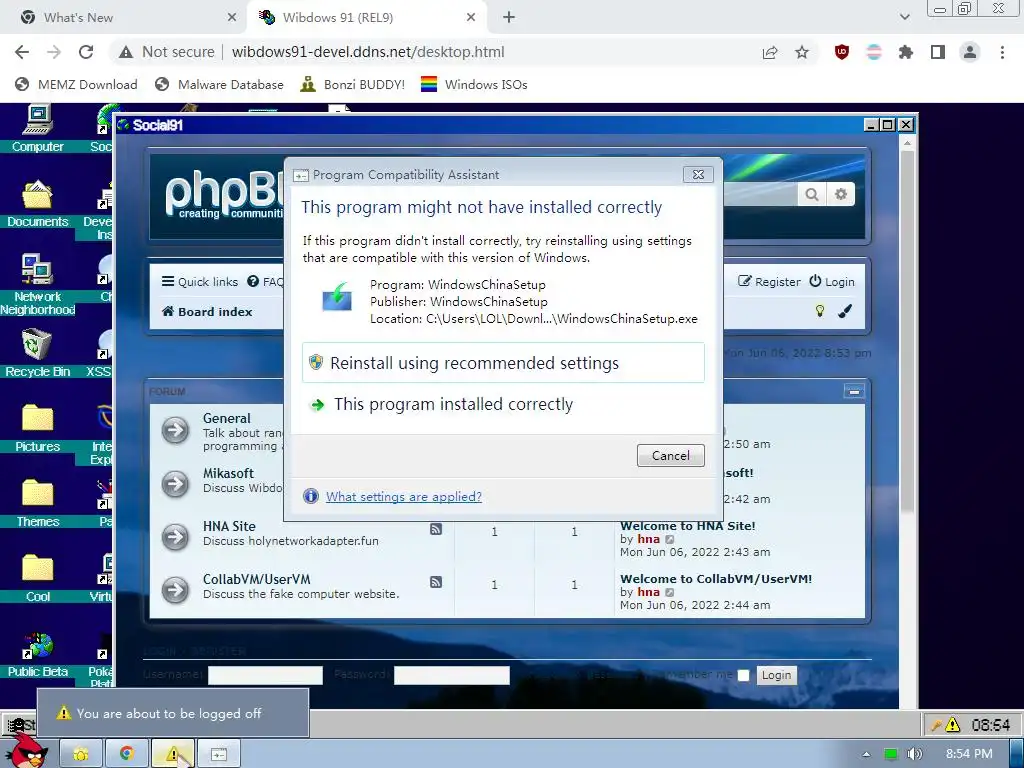Screen dimensions: 1024x768
Task: Open Chrome three-dot menu
Action: pyautogui.click(x=1002, y=52)
